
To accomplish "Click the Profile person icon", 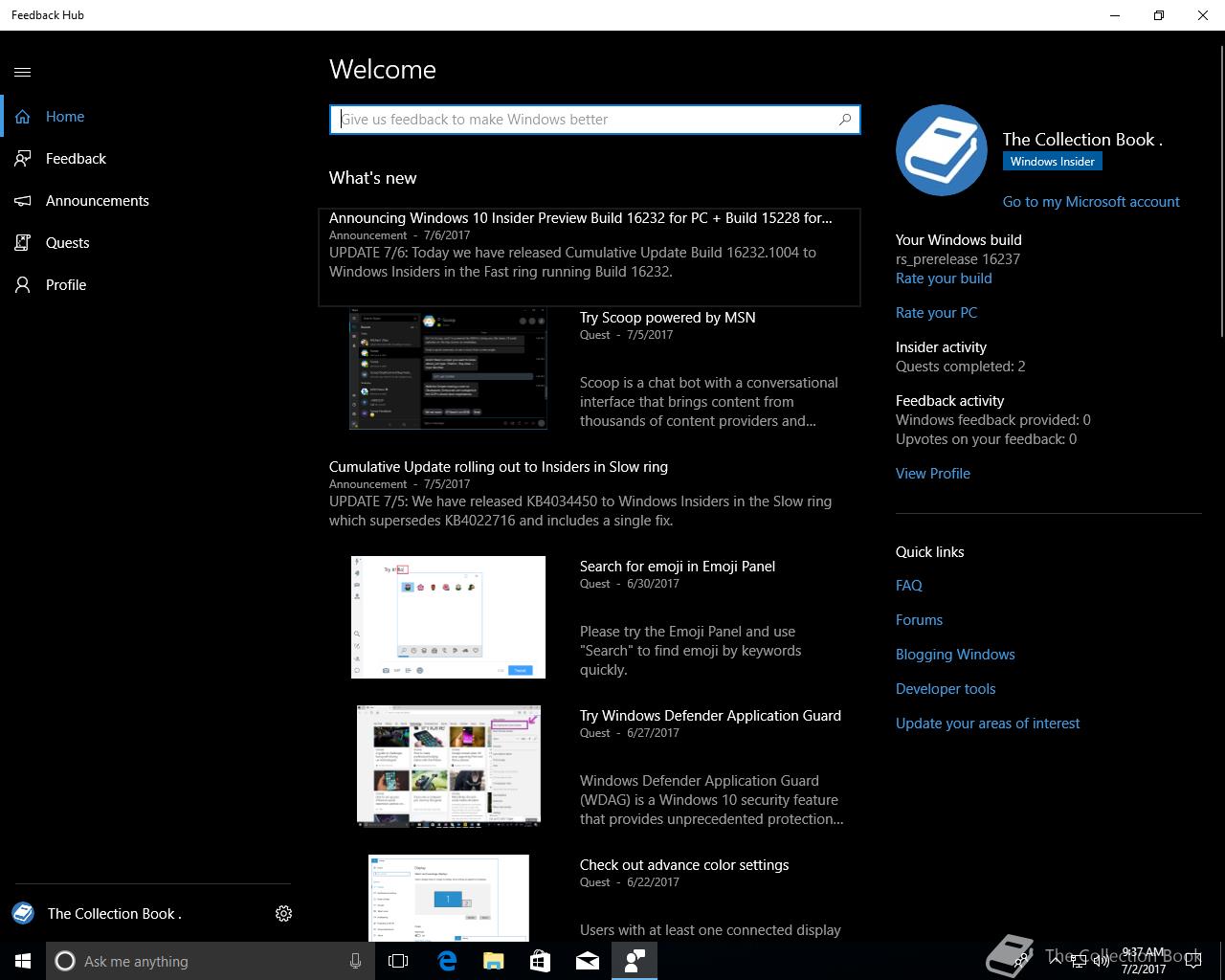I will (x=23, y=285).
